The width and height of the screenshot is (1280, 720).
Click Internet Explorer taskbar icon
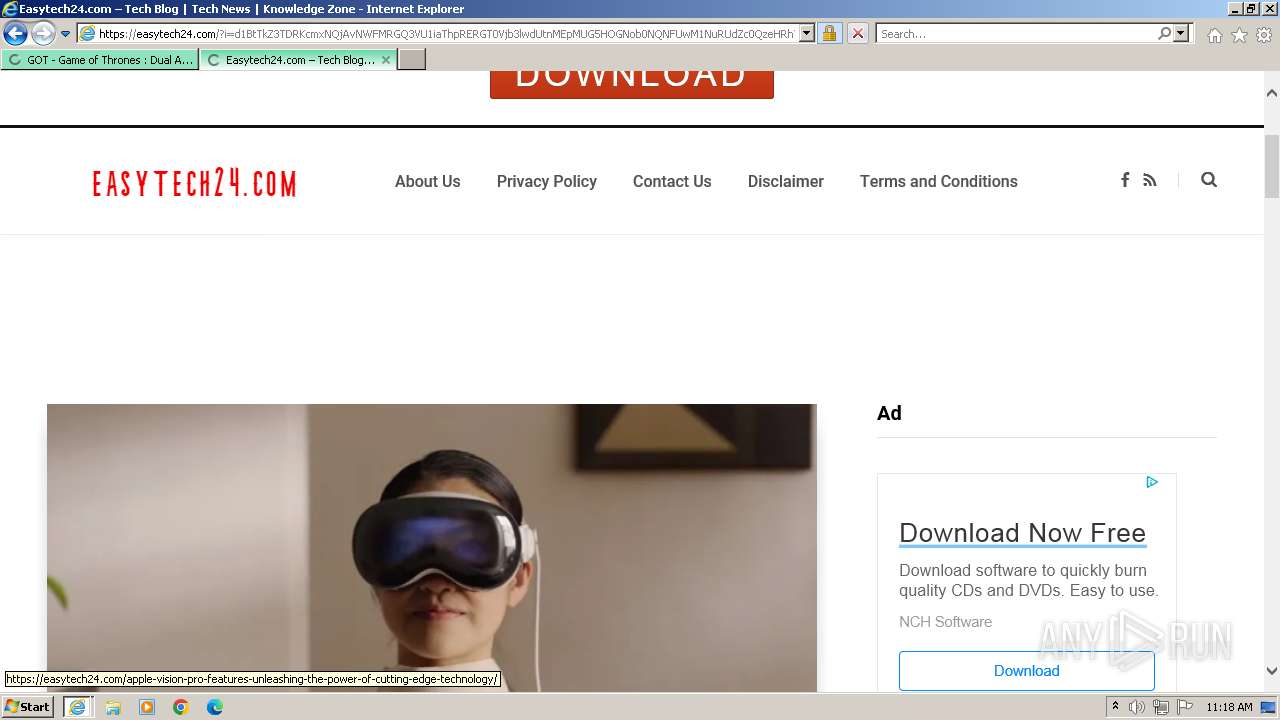click(x=77, y=707)
